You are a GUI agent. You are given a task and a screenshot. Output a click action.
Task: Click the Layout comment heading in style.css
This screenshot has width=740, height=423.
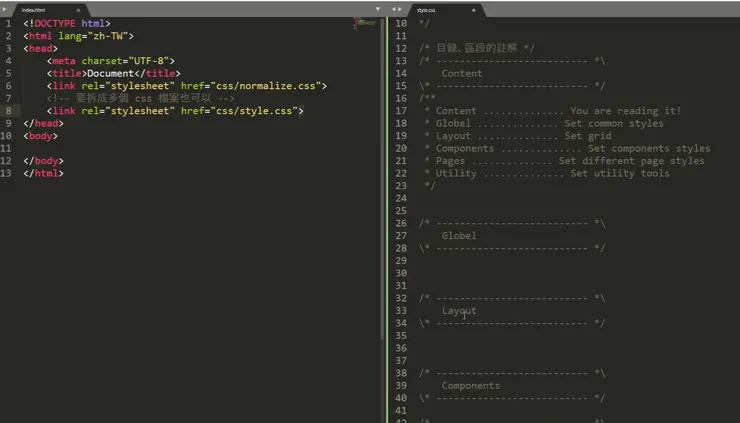[x=458, y=311]
